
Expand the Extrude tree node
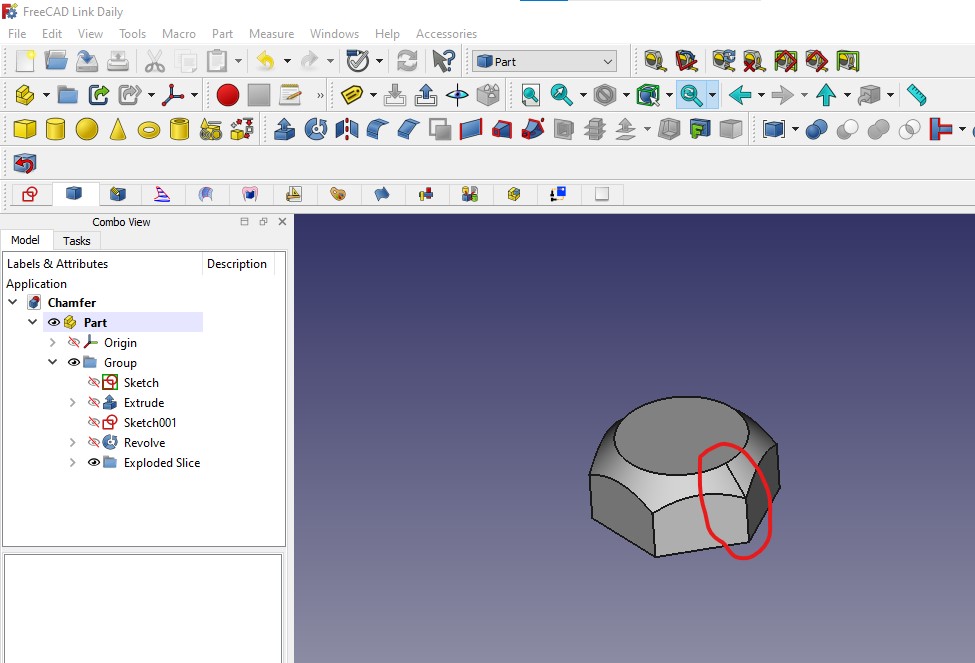[x=72, y=403]
